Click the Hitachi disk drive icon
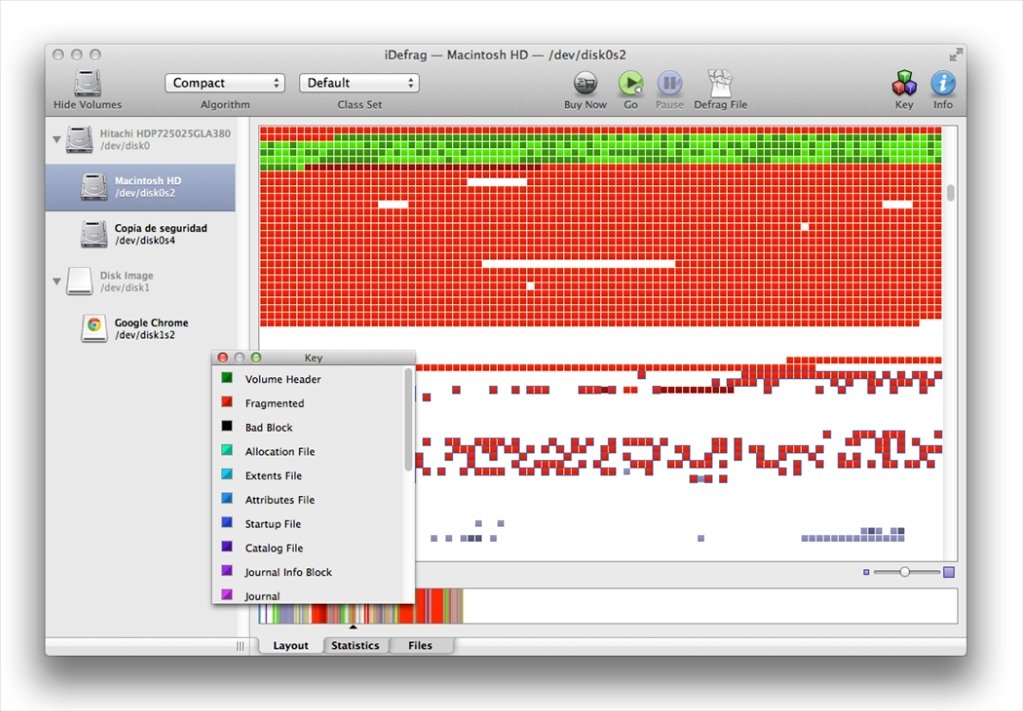Image resolution: width=1023 pixels, height=711 pixels. tap(80, 140)
